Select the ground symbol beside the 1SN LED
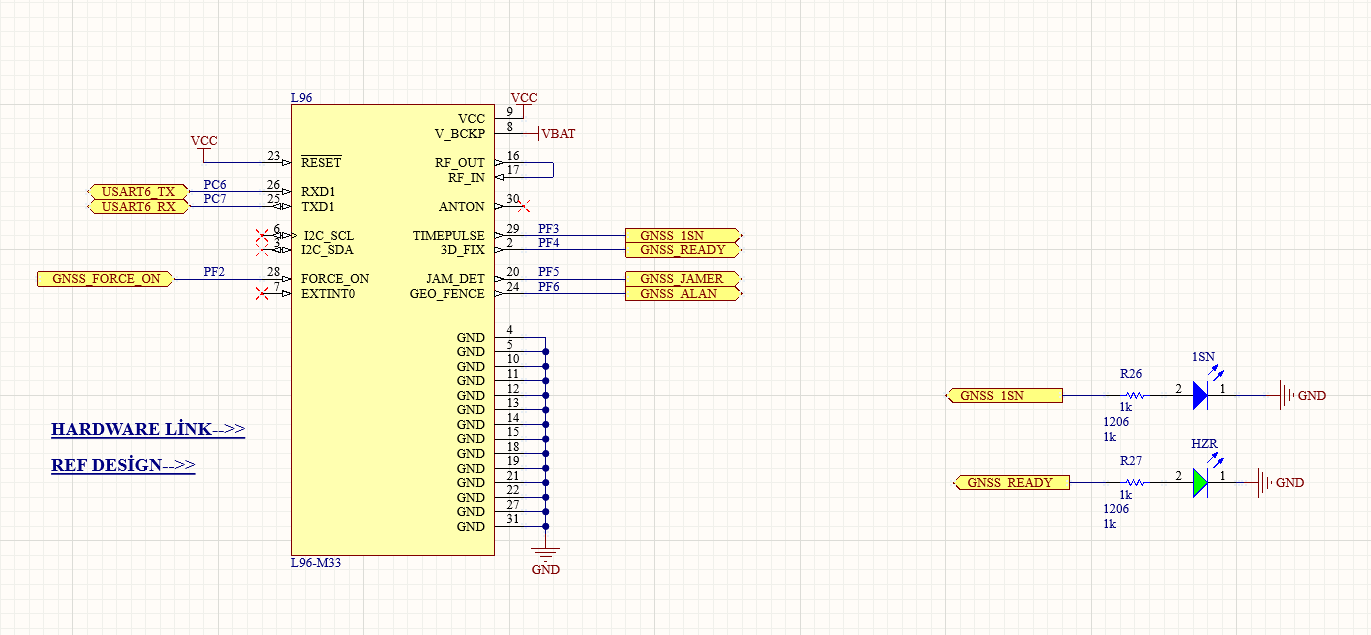This screenshot has width=1371, height=635. coord(1287,396)
